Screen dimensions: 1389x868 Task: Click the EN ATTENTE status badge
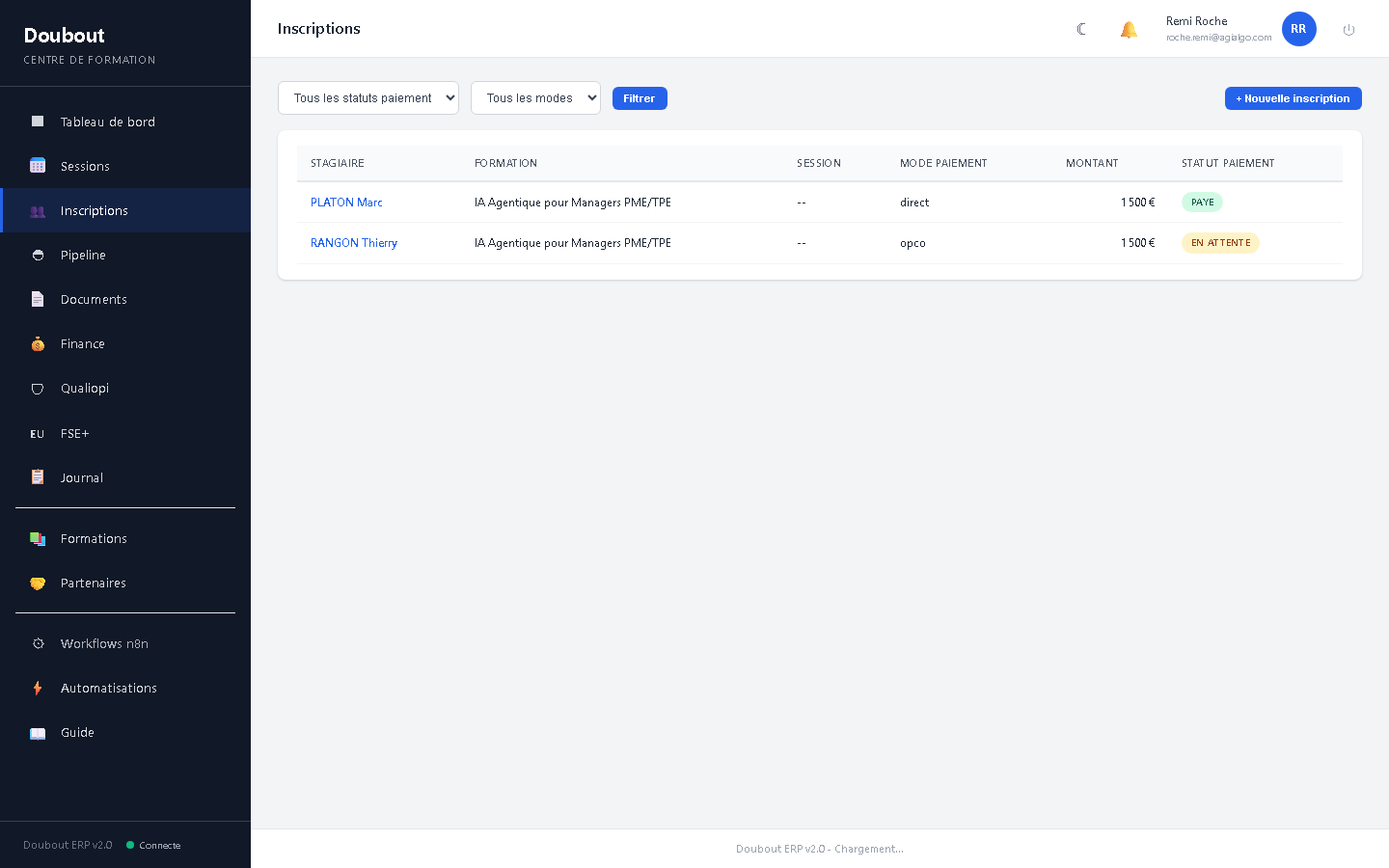[1220, 243]
